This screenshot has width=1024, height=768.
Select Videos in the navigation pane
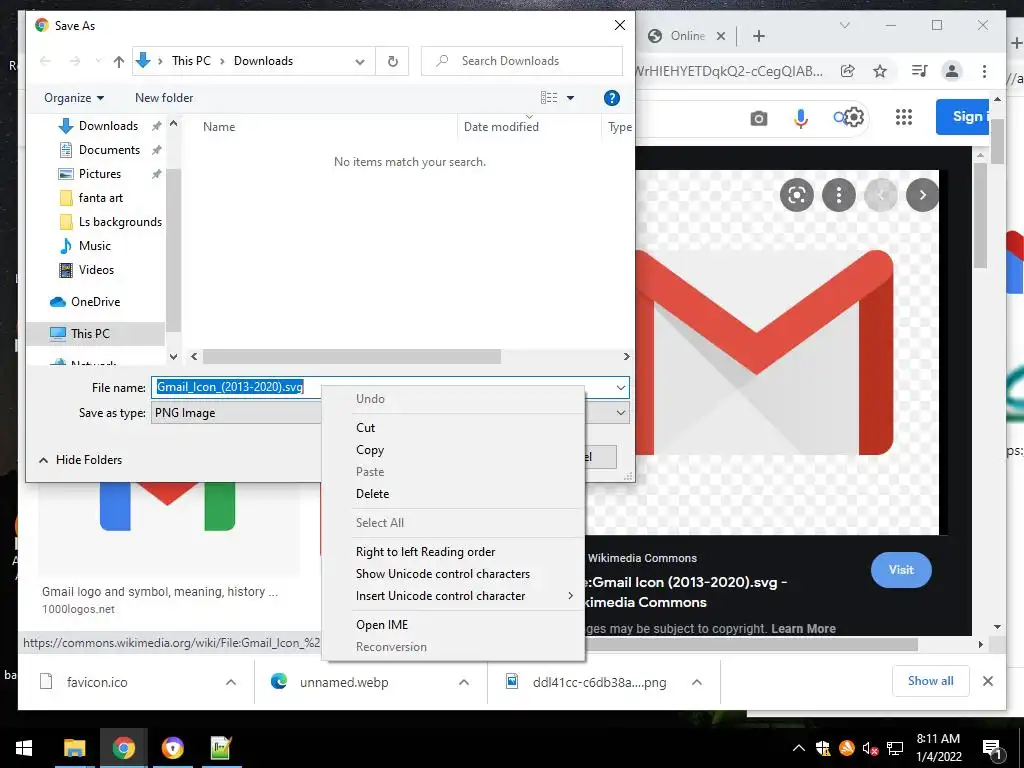click(x=96, y=270)
